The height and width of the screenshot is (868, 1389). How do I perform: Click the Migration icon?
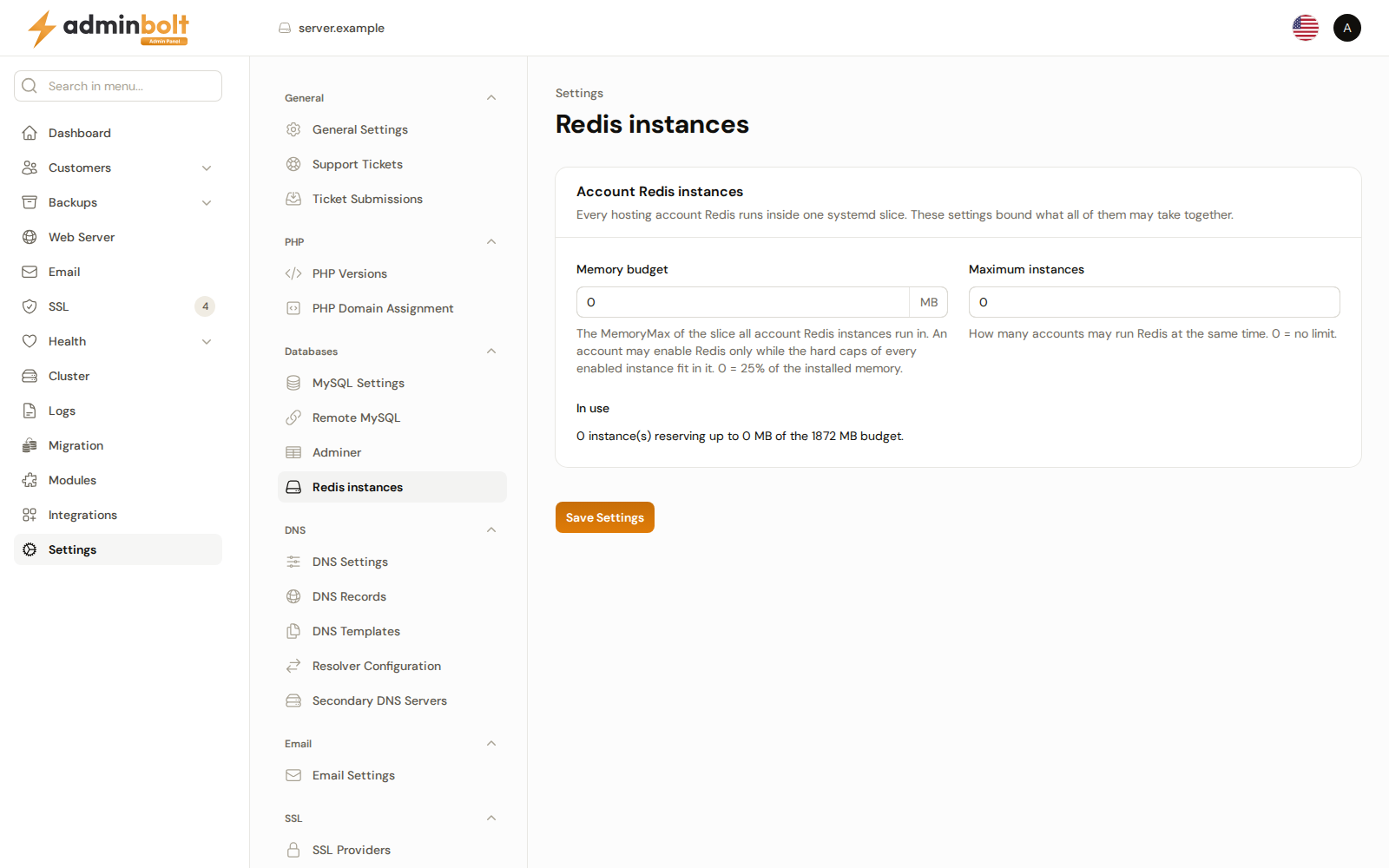[30, 445]
